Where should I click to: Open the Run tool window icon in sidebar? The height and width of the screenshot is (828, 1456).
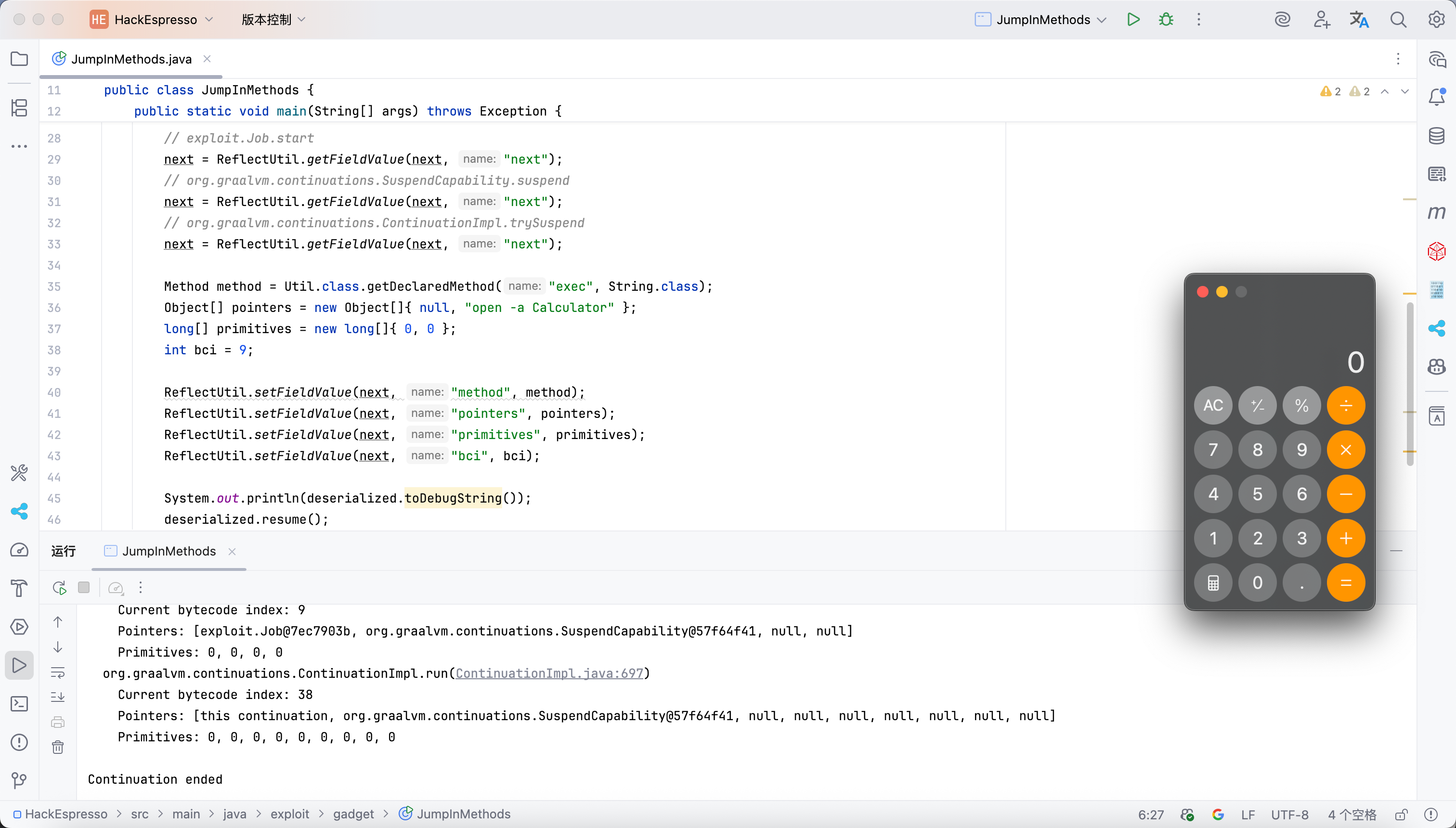click(x=19, y=665)
